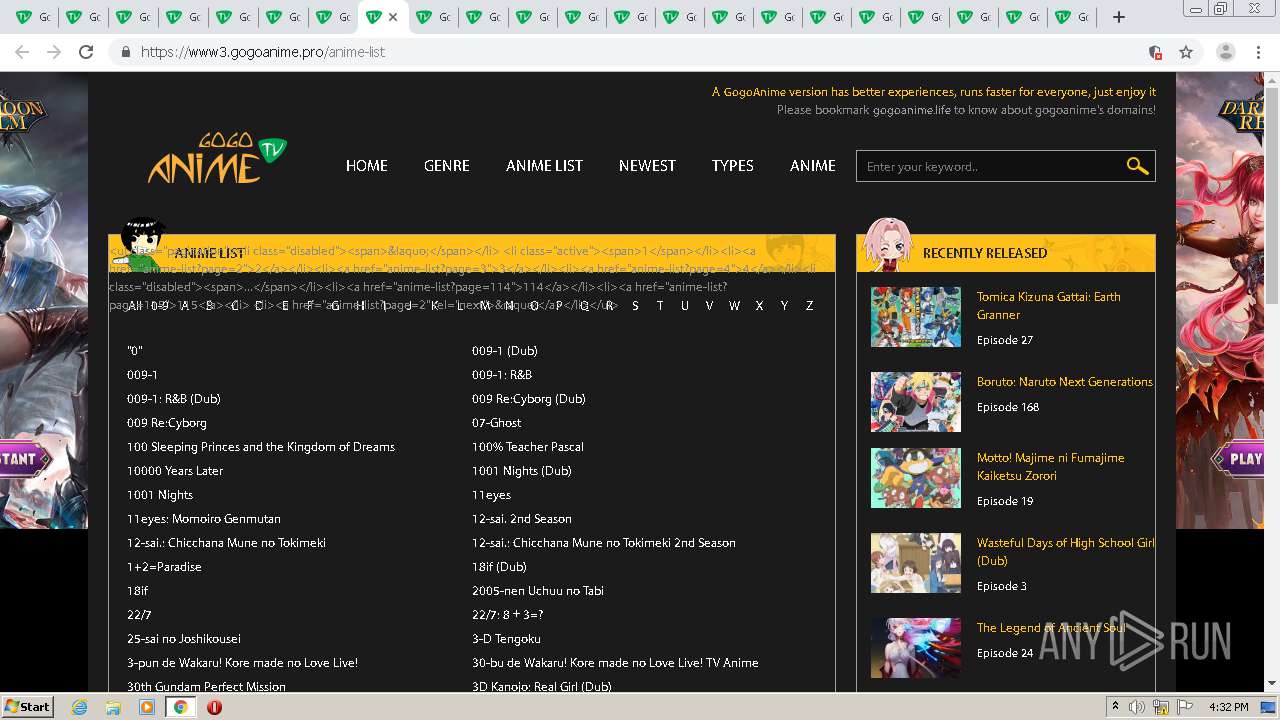The image size is (1280, 720).
Task: Open "18if (Dub)" anime entry
Action: point(499,567)
